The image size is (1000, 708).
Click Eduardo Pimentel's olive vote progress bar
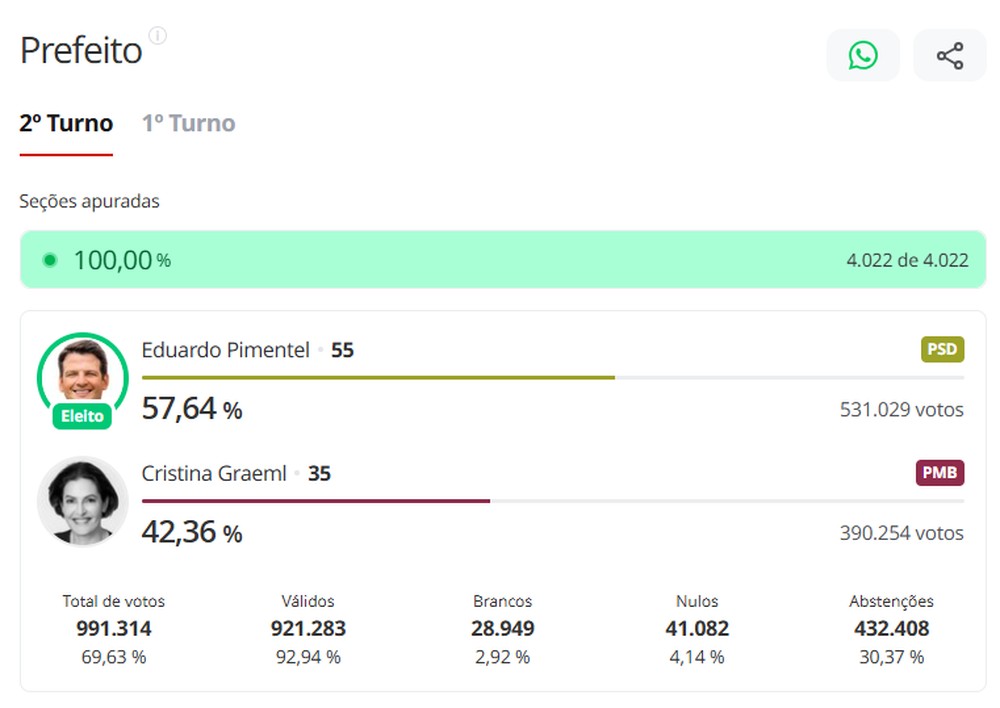(378, 377)
